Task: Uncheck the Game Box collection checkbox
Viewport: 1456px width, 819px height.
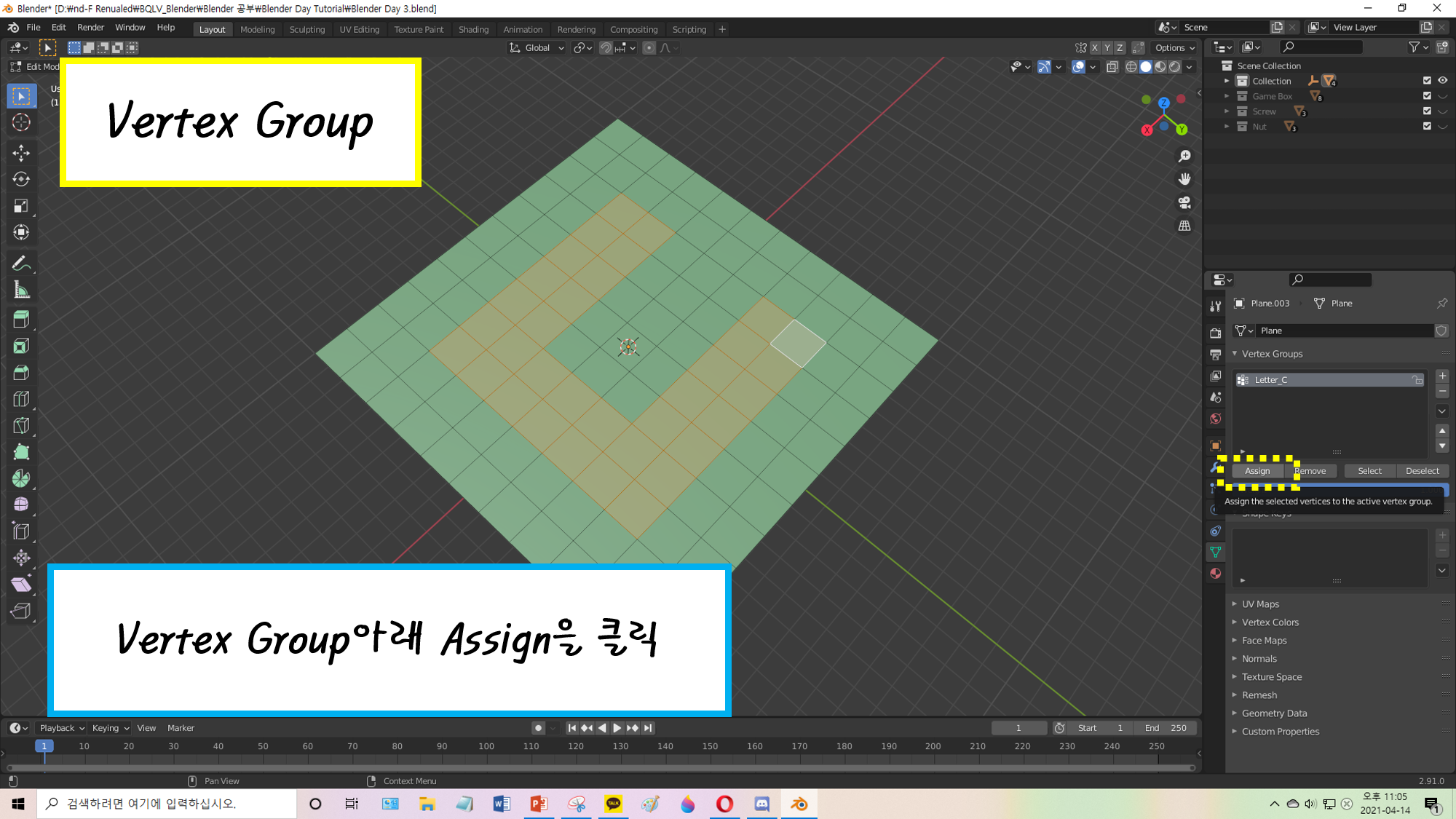Action: [x=1427, y=96]
